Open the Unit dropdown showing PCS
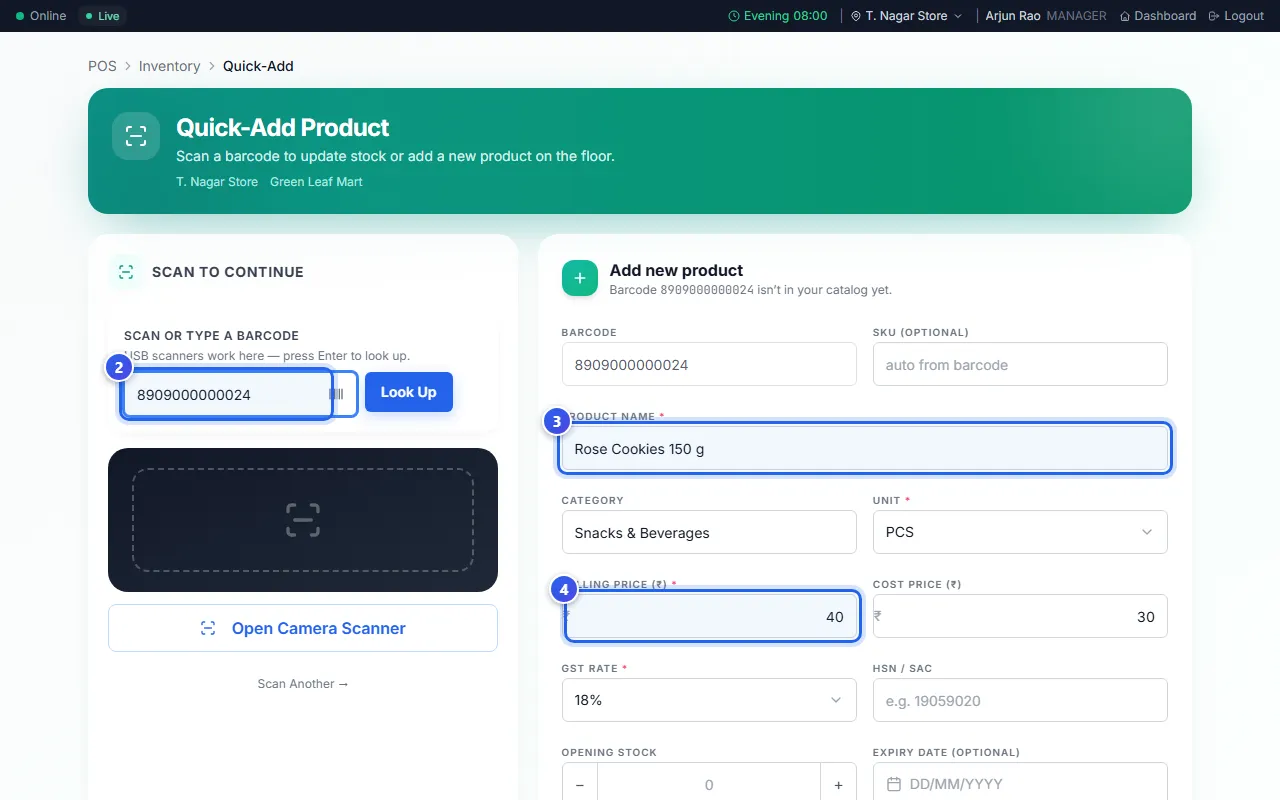The image size is (1280, 800). [1020, 532]
